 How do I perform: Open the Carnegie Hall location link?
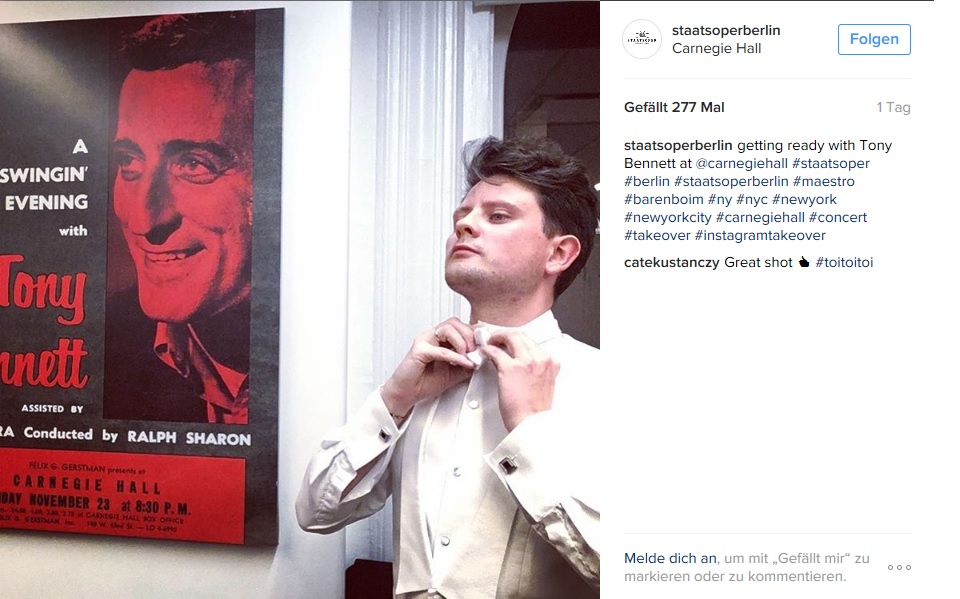point(716,48)
